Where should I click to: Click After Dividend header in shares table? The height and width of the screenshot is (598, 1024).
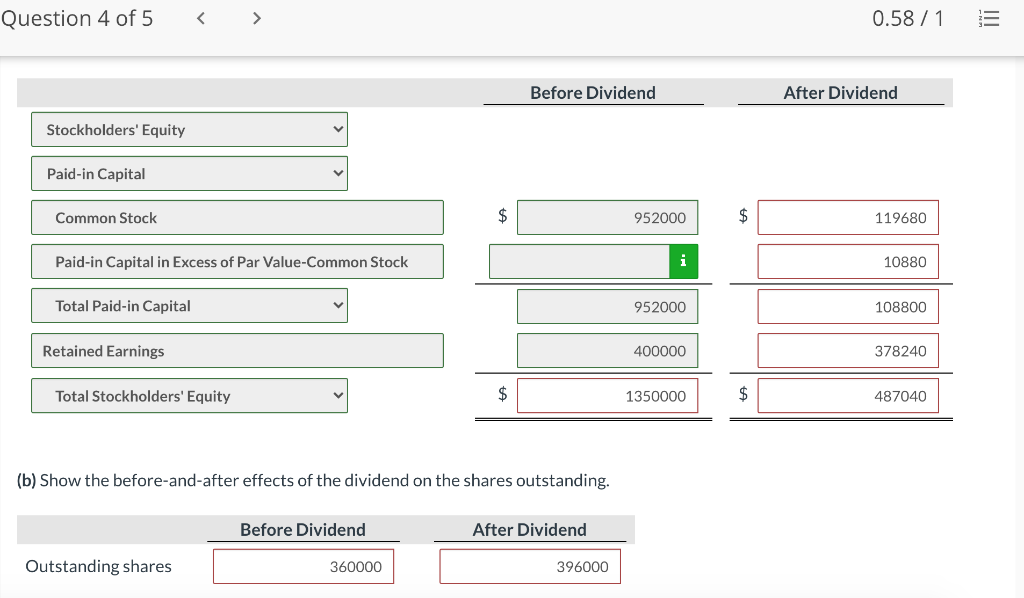point(530,529)
